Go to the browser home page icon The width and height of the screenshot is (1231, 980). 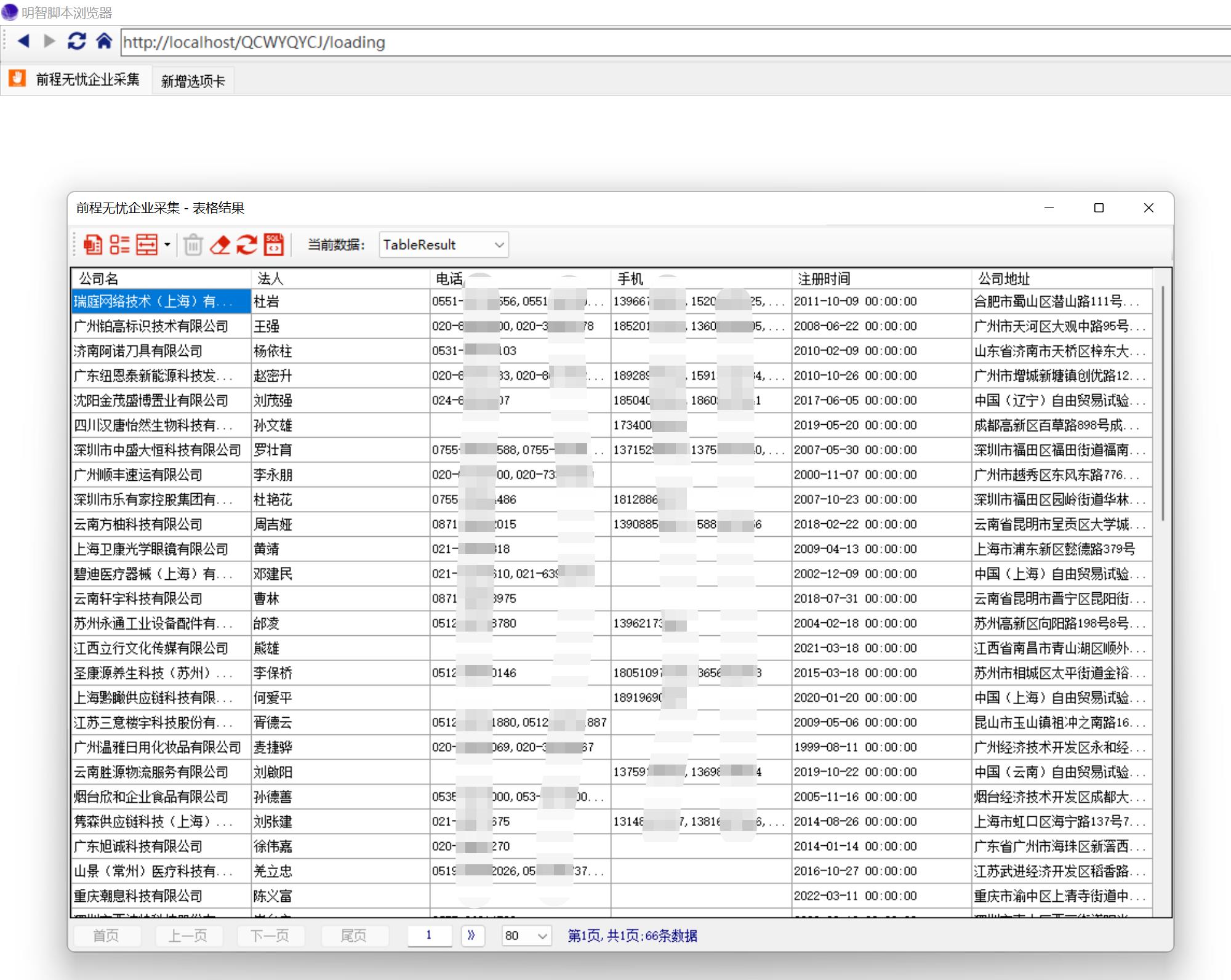(x=104, y=41)
